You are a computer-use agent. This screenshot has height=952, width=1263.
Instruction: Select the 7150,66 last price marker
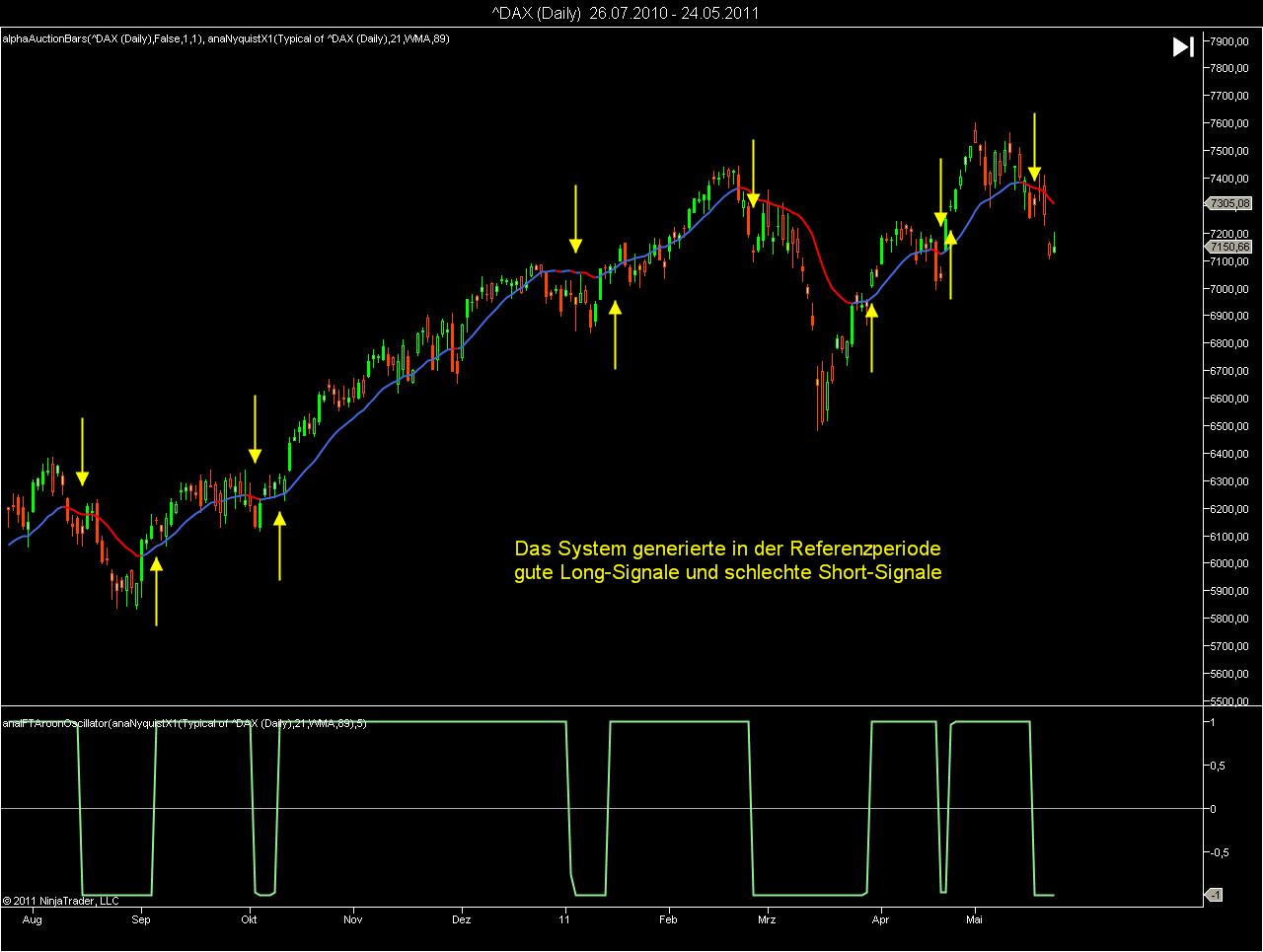click(1228, 247)
